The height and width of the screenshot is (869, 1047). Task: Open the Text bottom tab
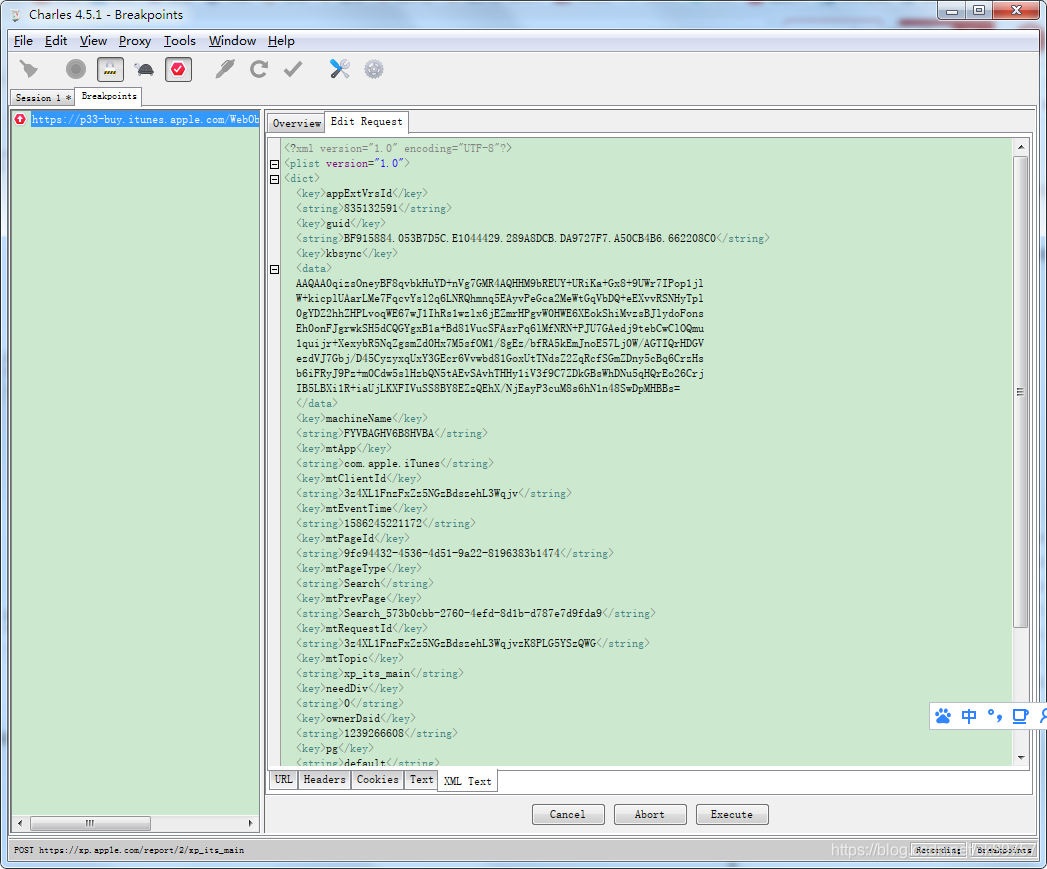tap(421, 779)
